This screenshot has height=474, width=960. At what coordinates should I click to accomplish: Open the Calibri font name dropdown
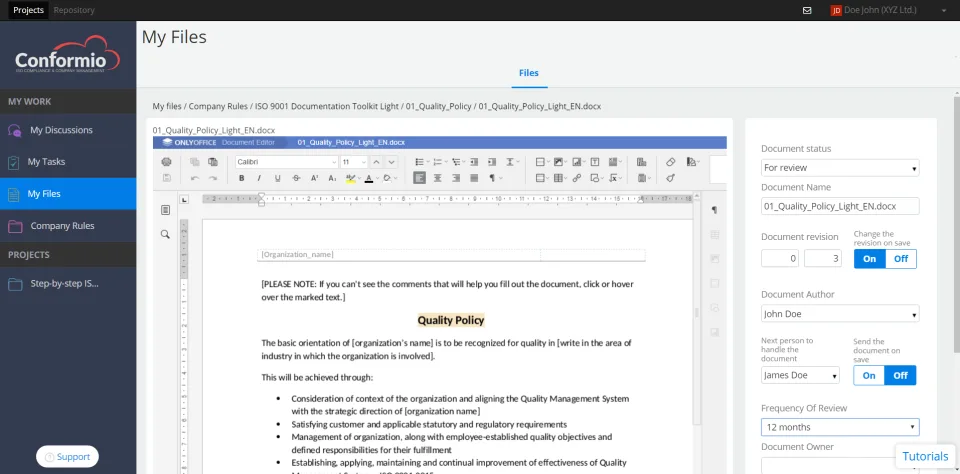click(287, 162)
